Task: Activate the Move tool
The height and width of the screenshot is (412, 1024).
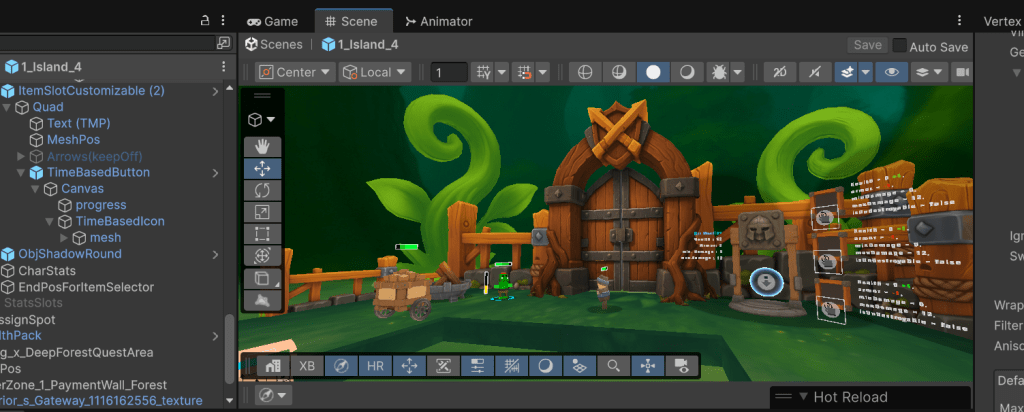Action: [262, 168]
